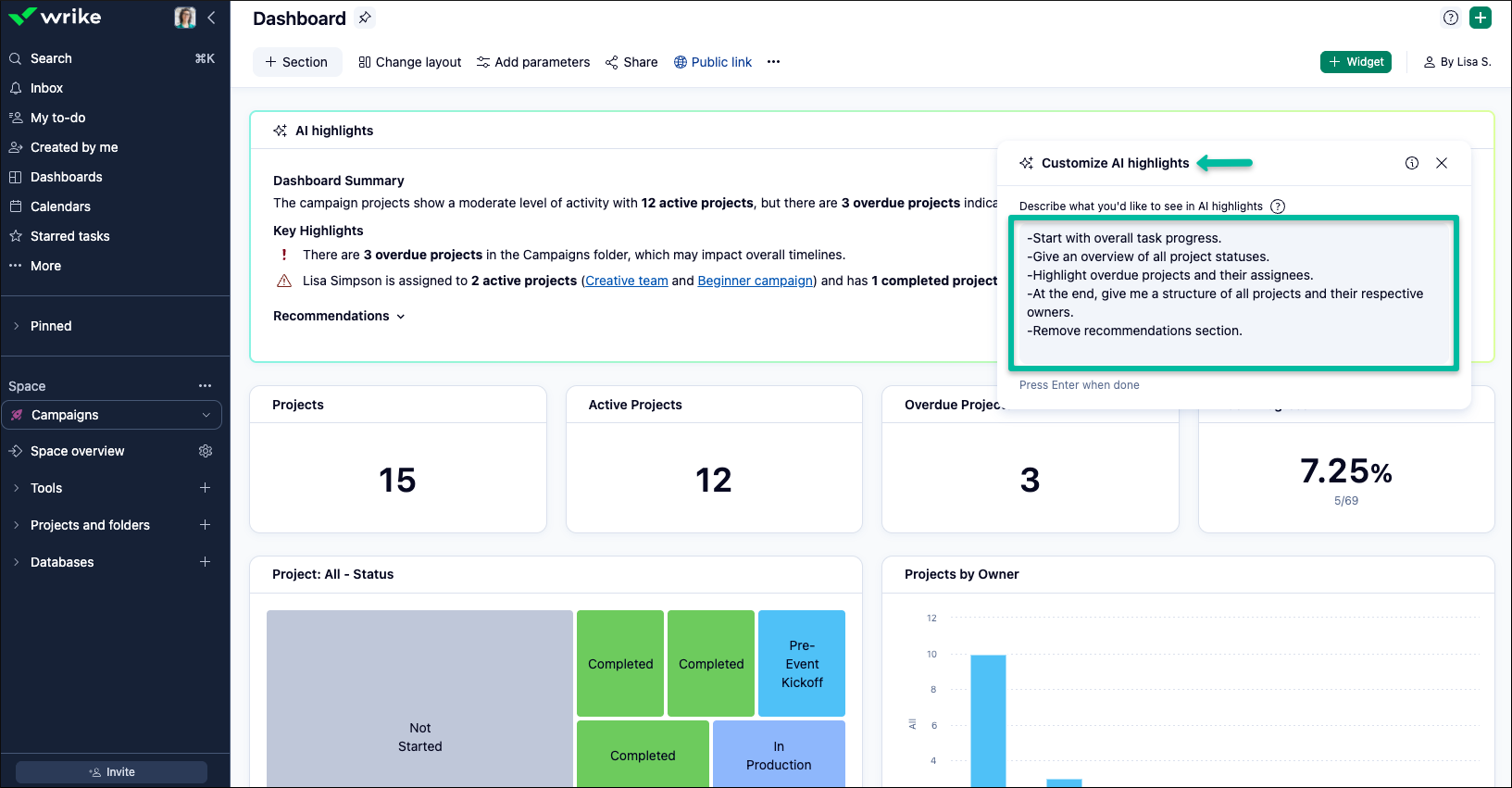The height and width of the screenshot is (788, 1512).
Task: Pin the Dashboard using the pin icon
Action: pos(365,18)
